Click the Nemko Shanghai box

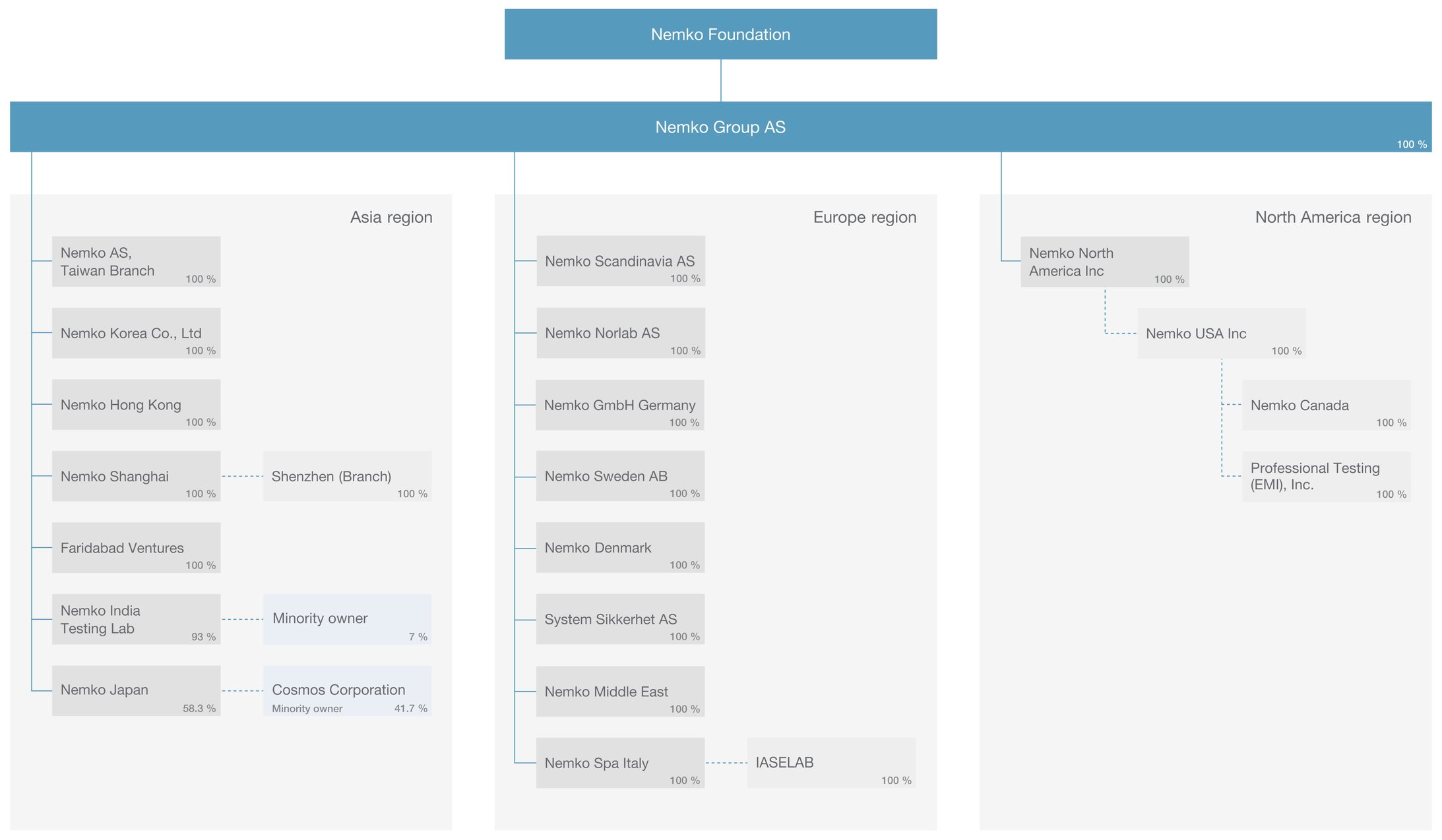136,476
